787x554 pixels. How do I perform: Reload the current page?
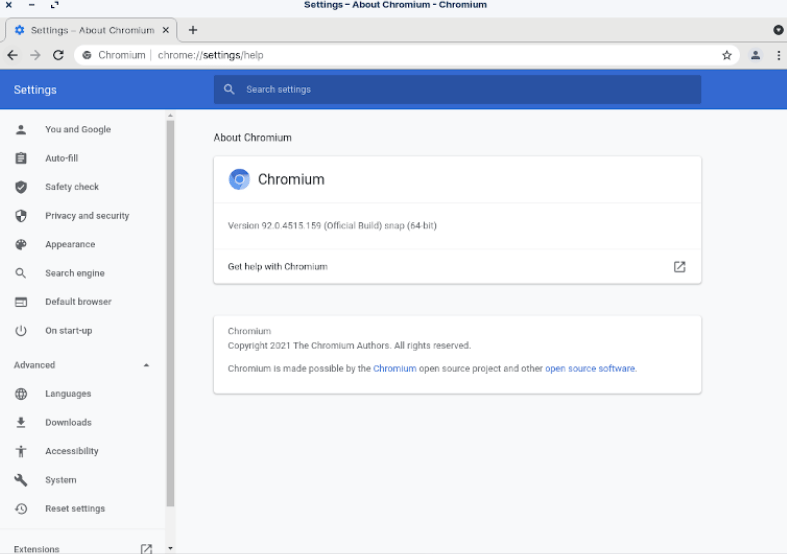point(58,55)
